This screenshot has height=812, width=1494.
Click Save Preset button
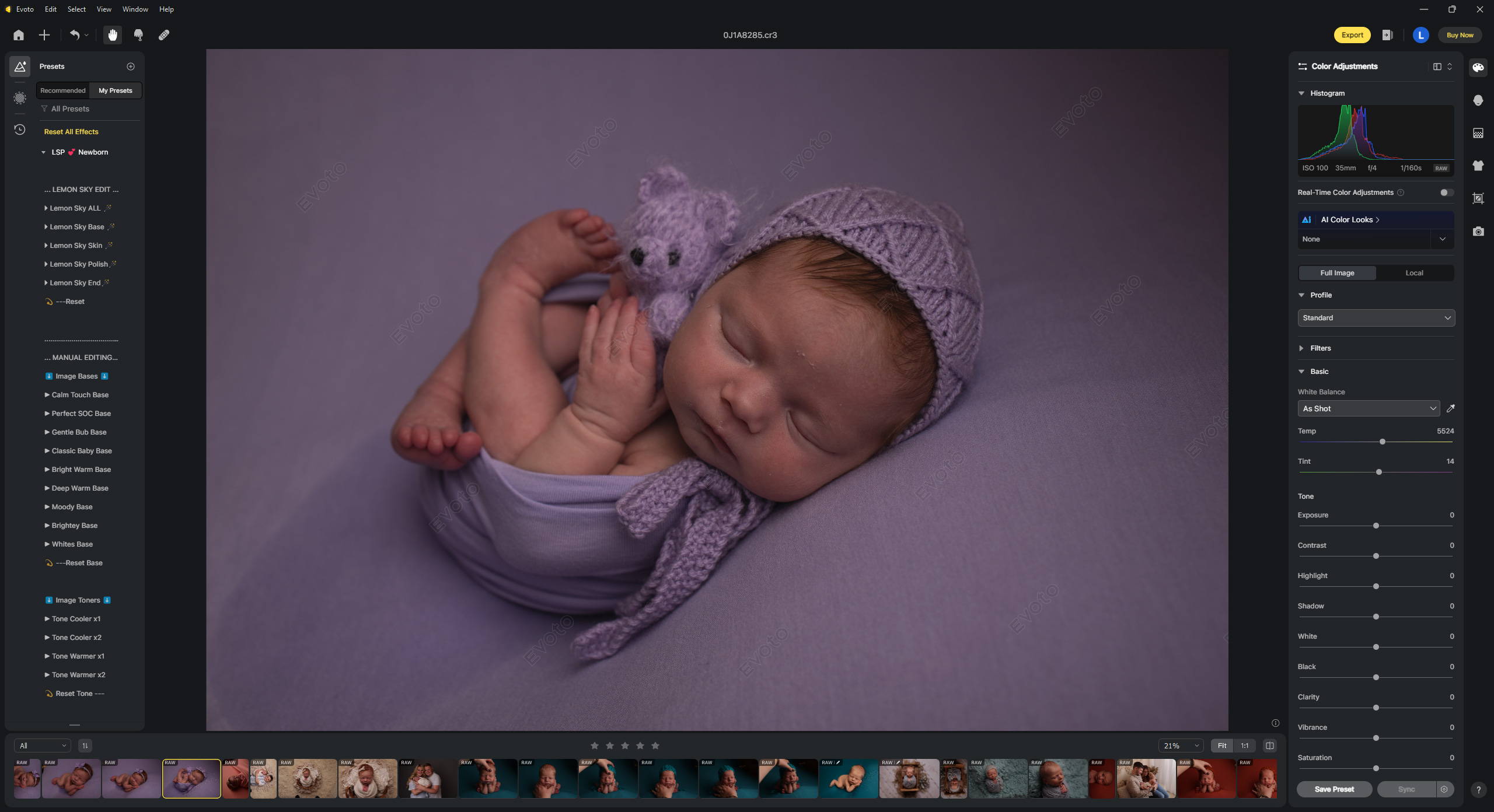tap(1334, 789)
